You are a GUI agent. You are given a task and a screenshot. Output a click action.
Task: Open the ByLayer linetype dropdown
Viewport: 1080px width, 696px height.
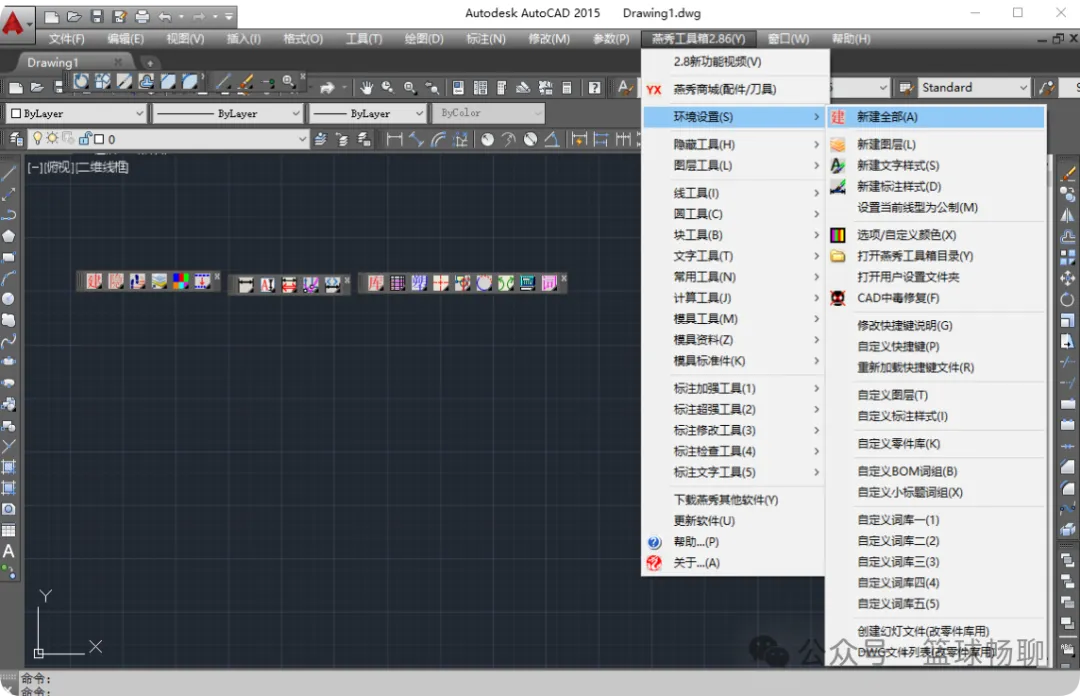(x=228, y=113)
